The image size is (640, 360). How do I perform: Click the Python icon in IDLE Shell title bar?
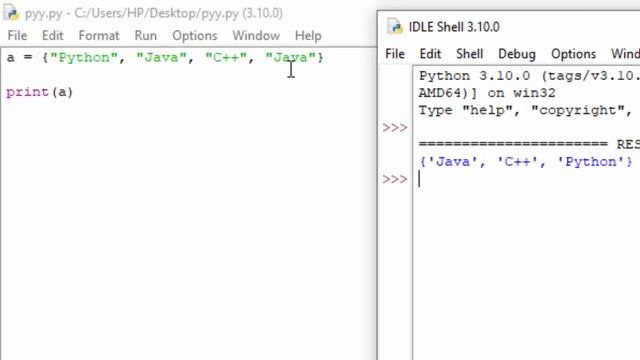(395, 27)
